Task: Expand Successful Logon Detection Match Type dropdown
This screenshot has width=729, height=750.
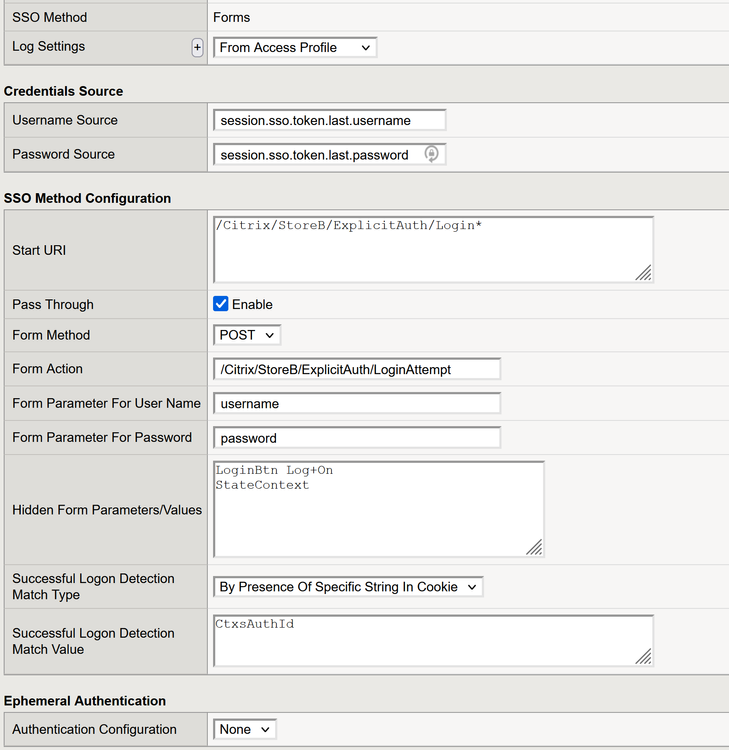Action: [x=348, y=587]
